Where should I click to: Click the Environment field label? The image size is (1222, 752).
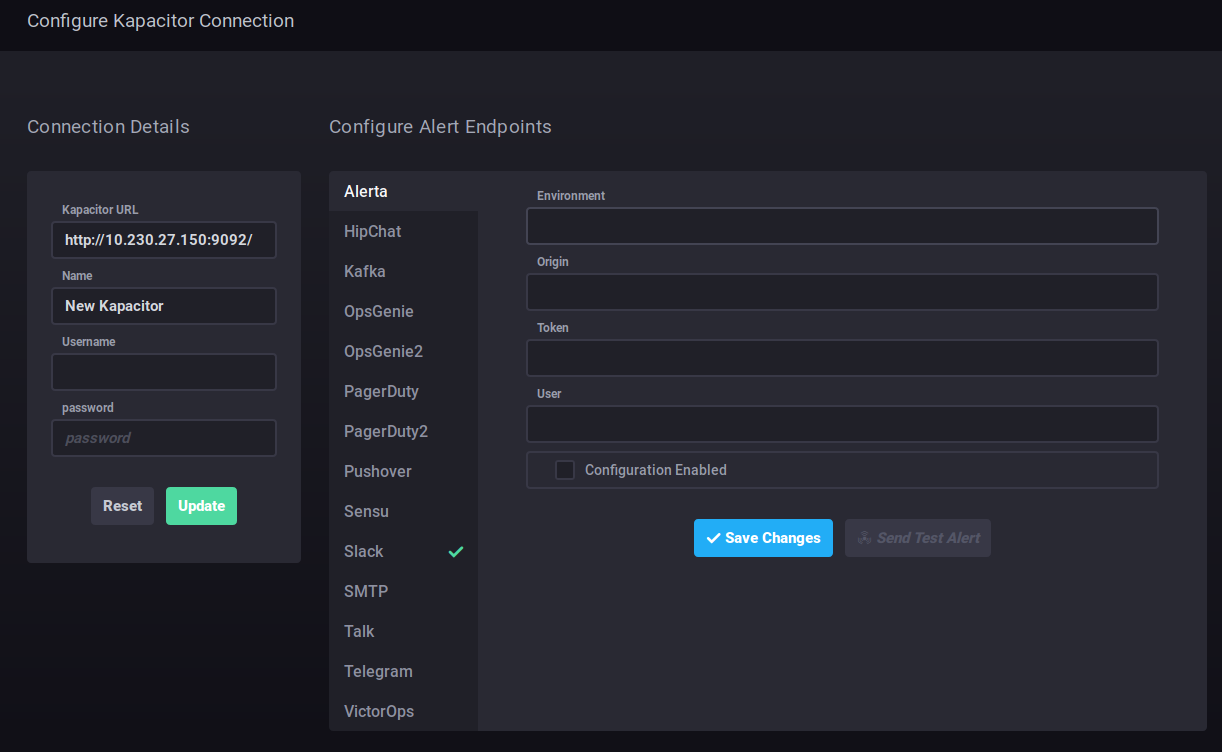point(571,196)
